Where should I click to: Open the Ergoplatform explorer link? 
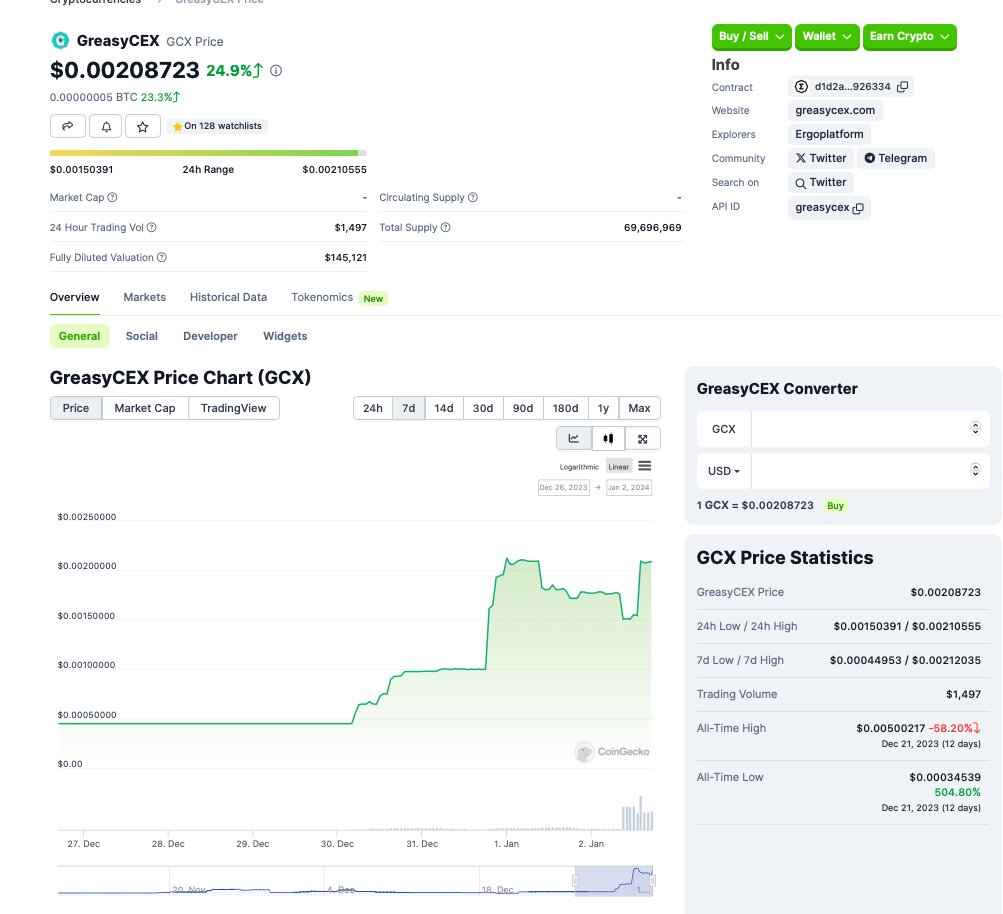[x=829, y=134]
